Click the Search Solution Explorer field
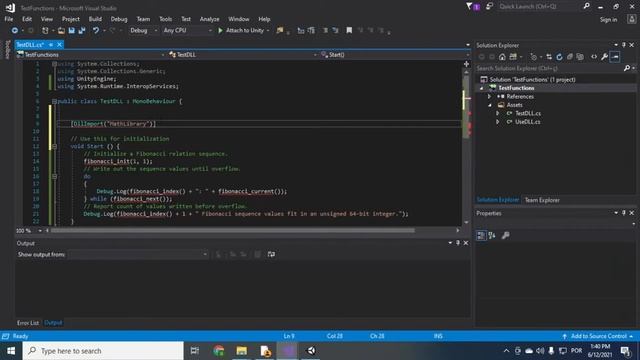 tap(549, 69)
